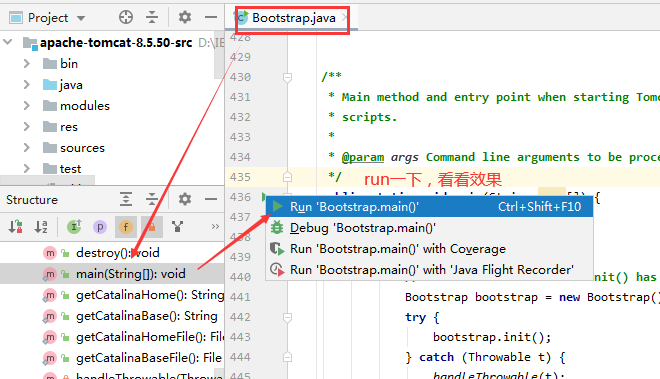Choose Run with 'Java Flight Recorder'
The height and width of the screenshot is (379, 660).
click(429, 270)
